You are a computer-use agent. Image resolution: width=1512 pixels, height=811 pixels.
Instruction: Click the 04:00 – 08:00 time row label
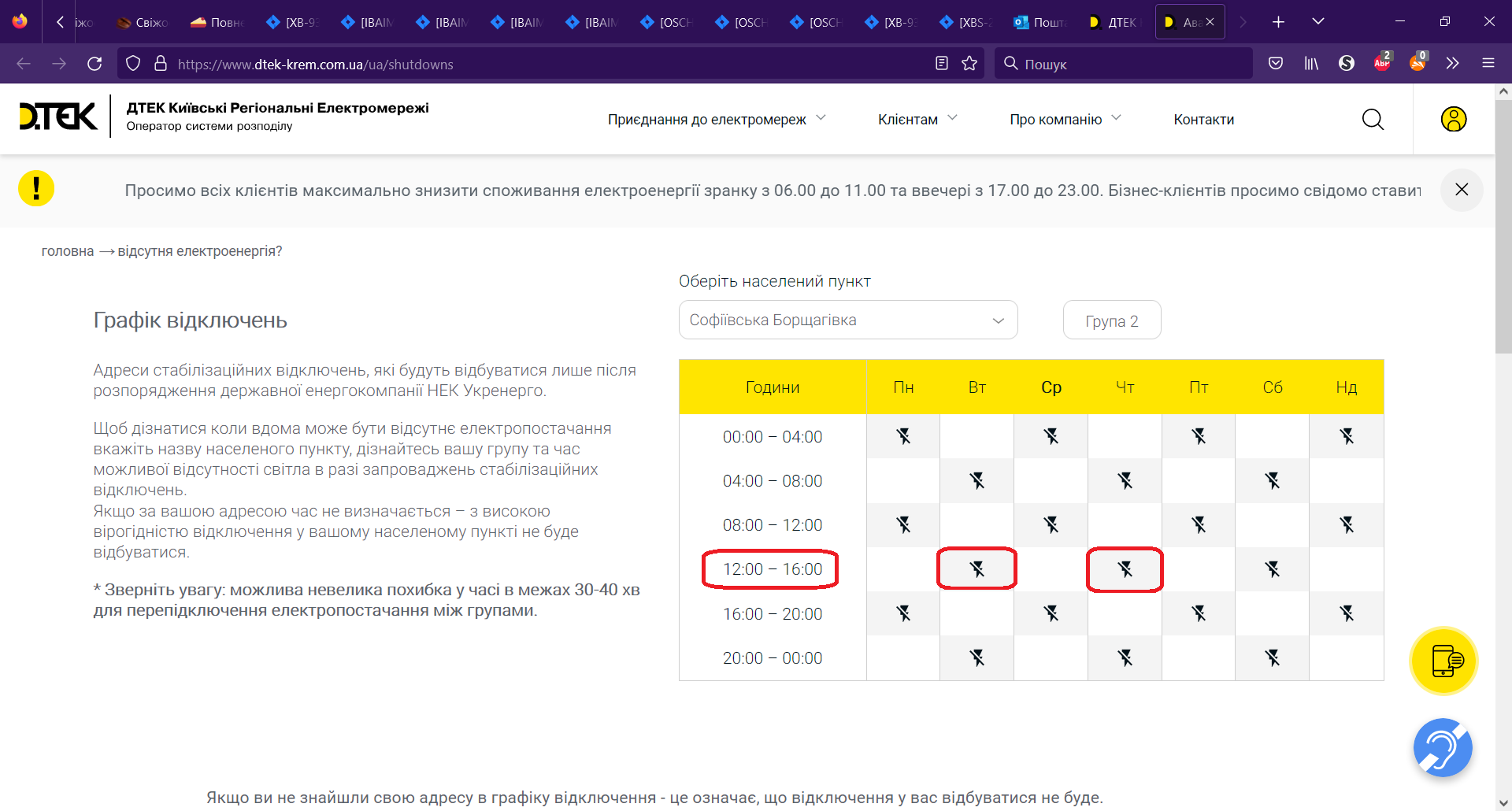pyautogui.click(x=773, y=481)
